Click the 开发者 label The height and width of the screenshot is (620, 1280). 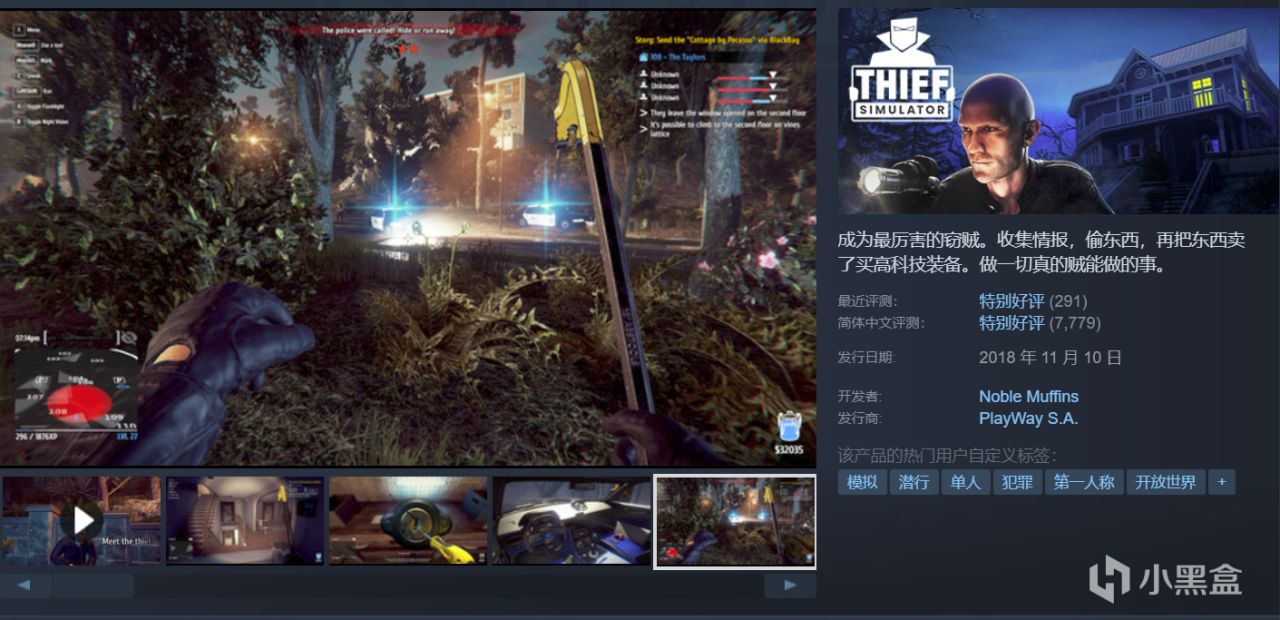tap(860, 397)
